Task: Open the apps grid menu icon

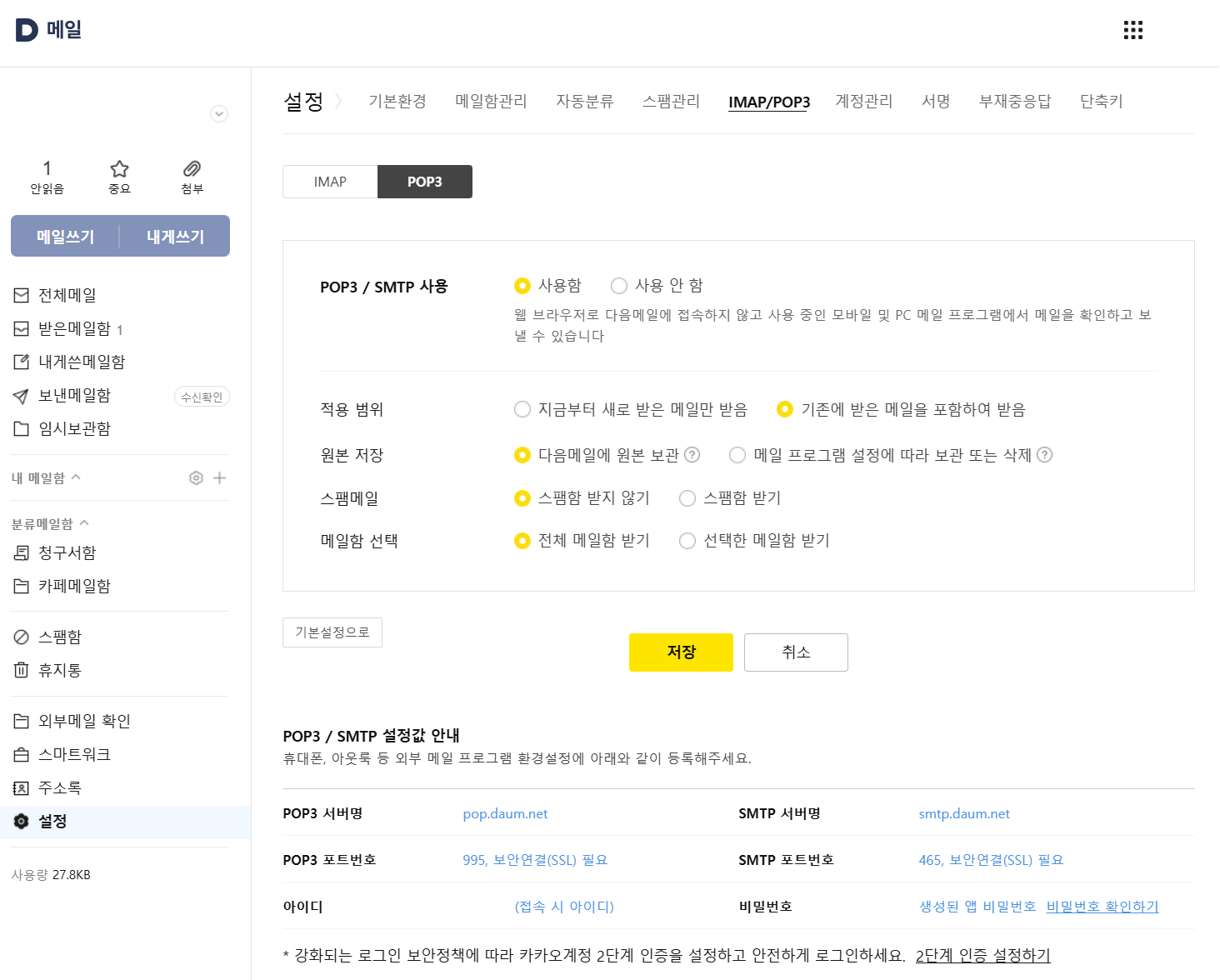Action: 1132,31
